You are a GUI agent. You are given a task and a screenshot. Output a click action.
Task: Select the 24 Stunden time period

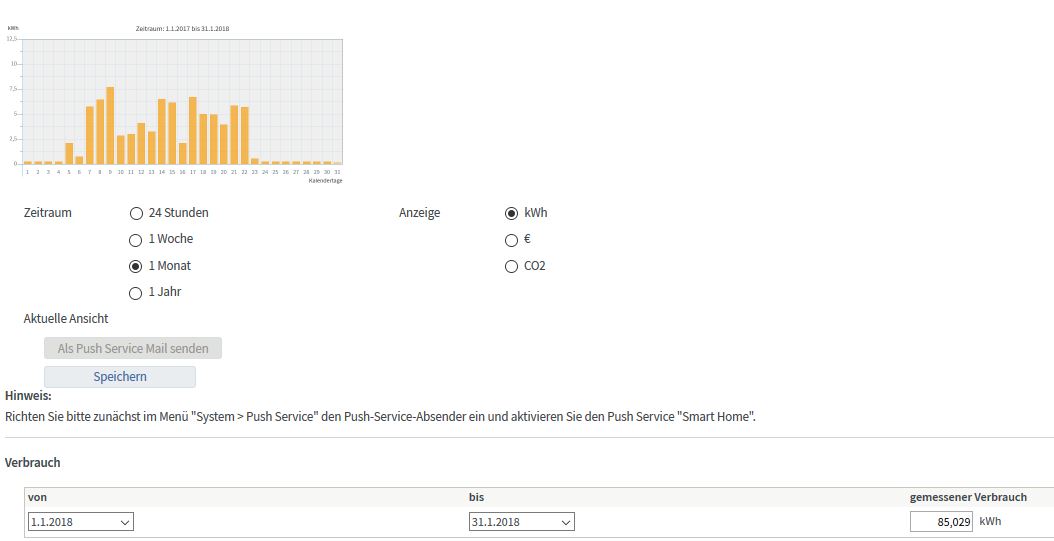tap(136, 213)
